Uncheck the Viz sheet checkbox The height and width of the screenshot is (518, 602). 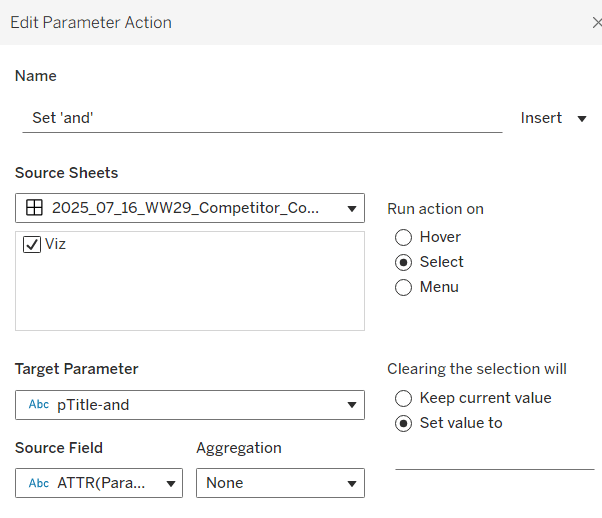click(32, 244)
